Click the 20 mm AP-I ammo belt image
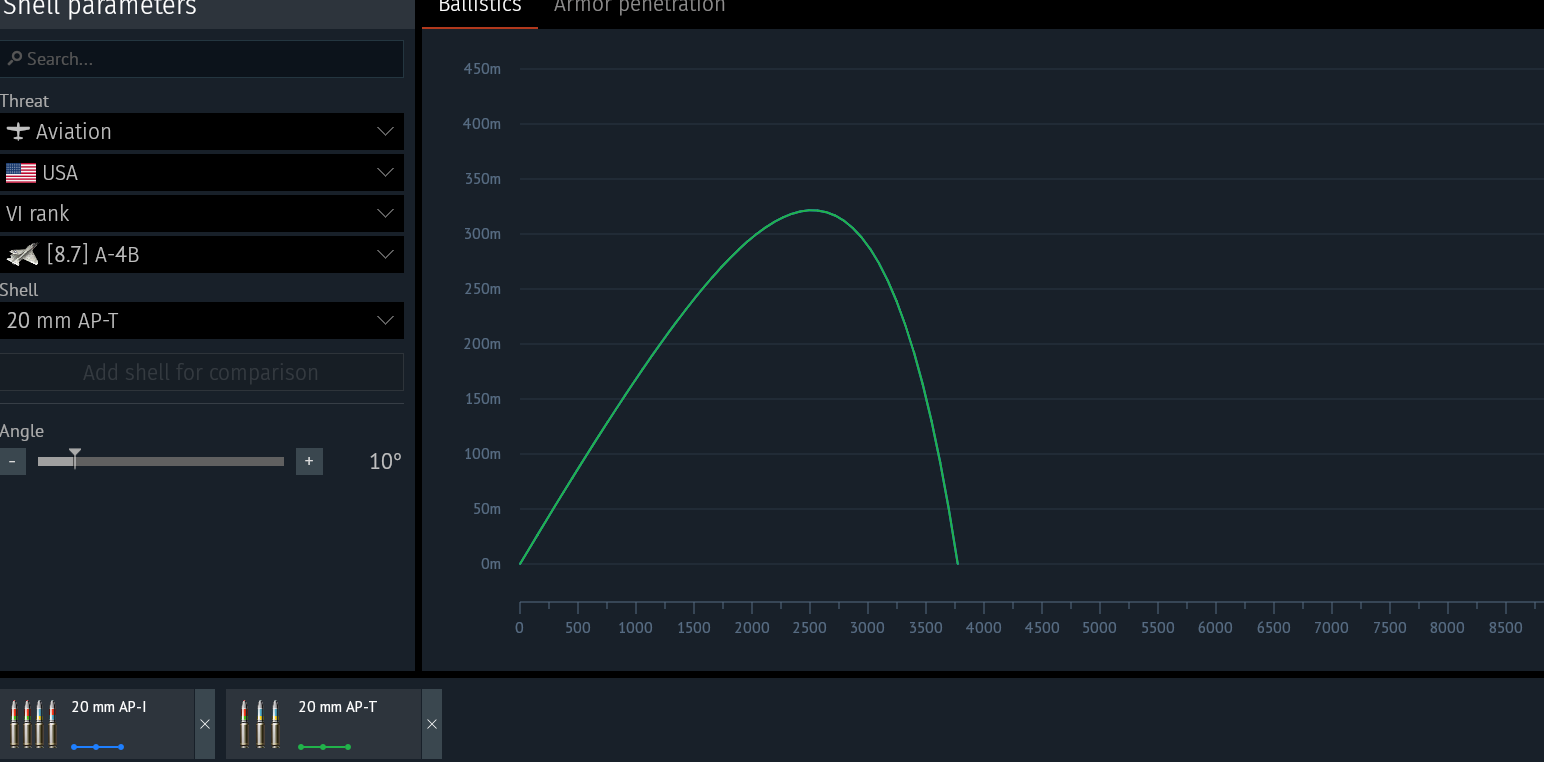The width and height of the screenshot is (1544, 762). [x=32, y=723]
